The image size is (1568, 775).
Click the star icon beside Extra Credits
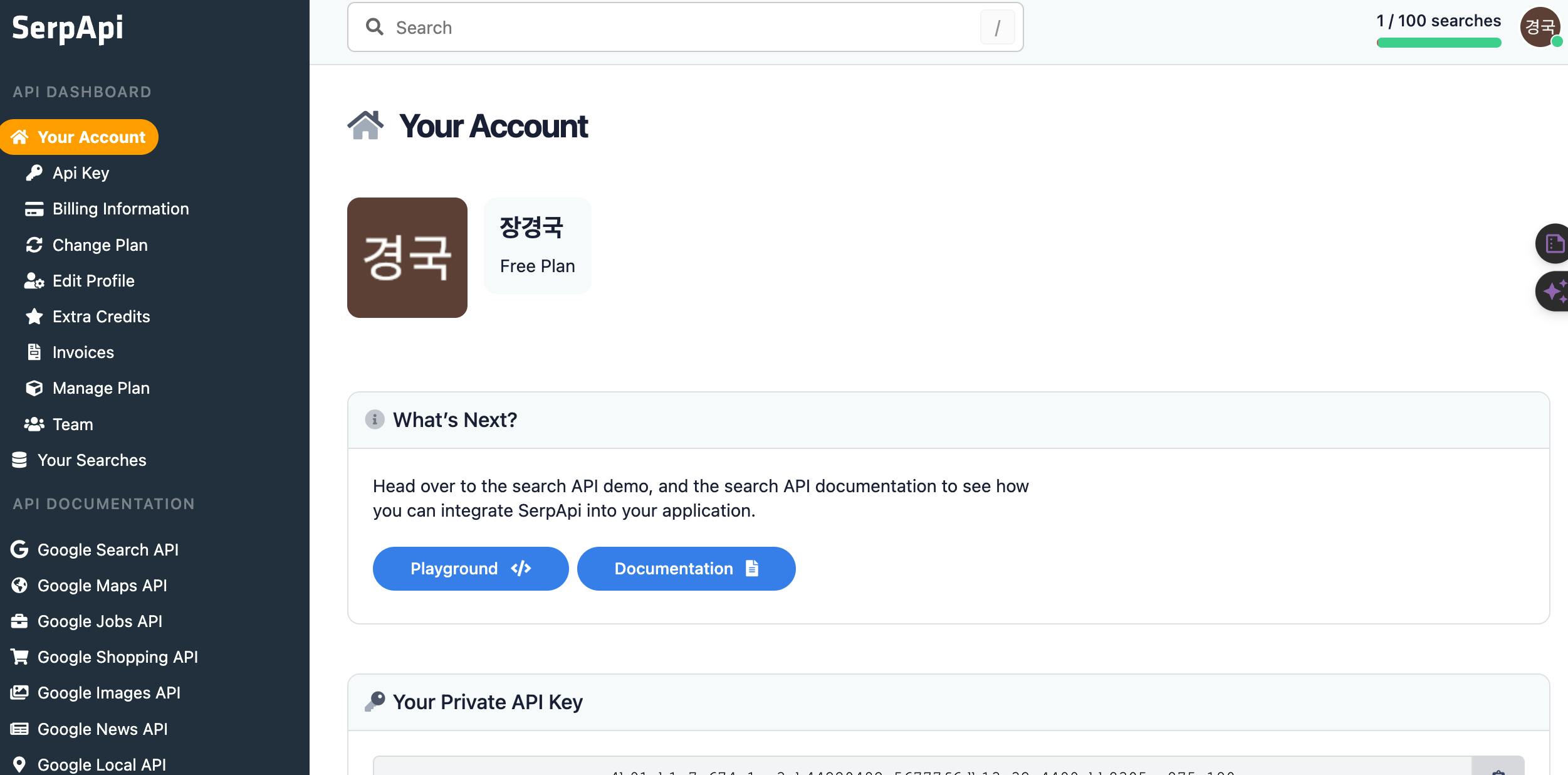[34, 317]
